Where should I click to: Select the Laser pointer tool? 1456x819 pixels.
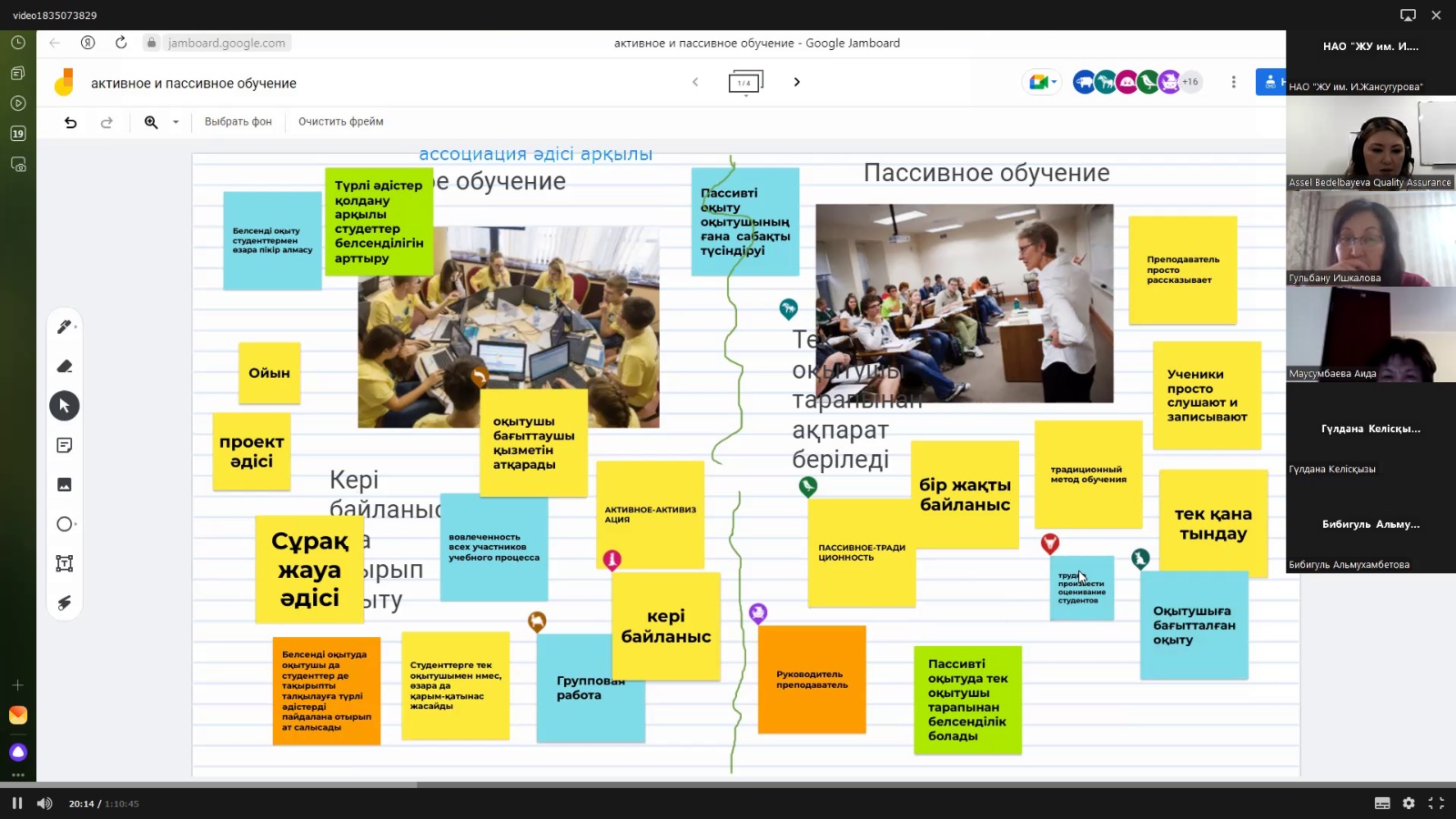tap(64, 602)
